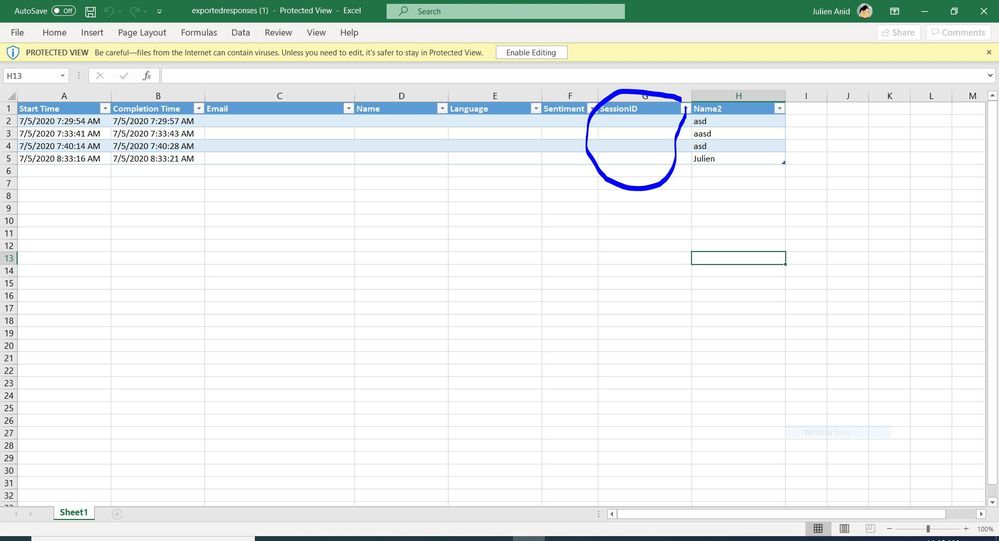Screen dimensions: 999x541
Task: Click next sheet navigation arrow
Action: [x=30, y=514]
